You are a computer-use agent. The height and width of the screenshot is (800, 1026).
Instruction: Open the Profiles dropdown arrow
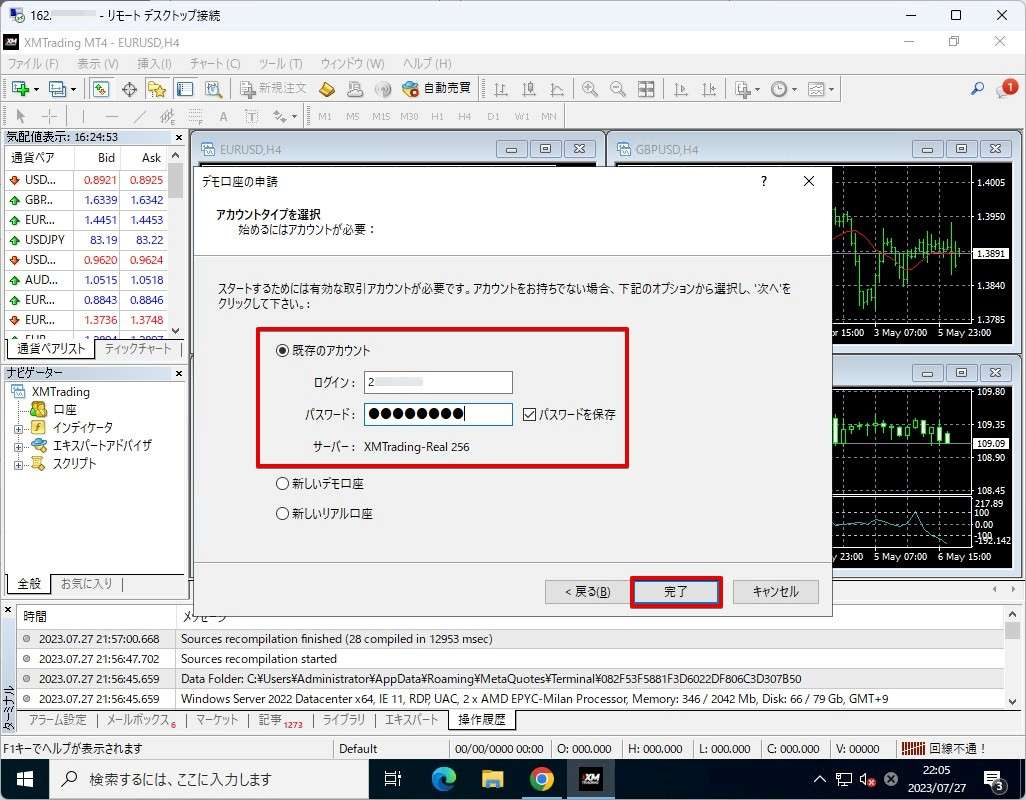point(73,89)
